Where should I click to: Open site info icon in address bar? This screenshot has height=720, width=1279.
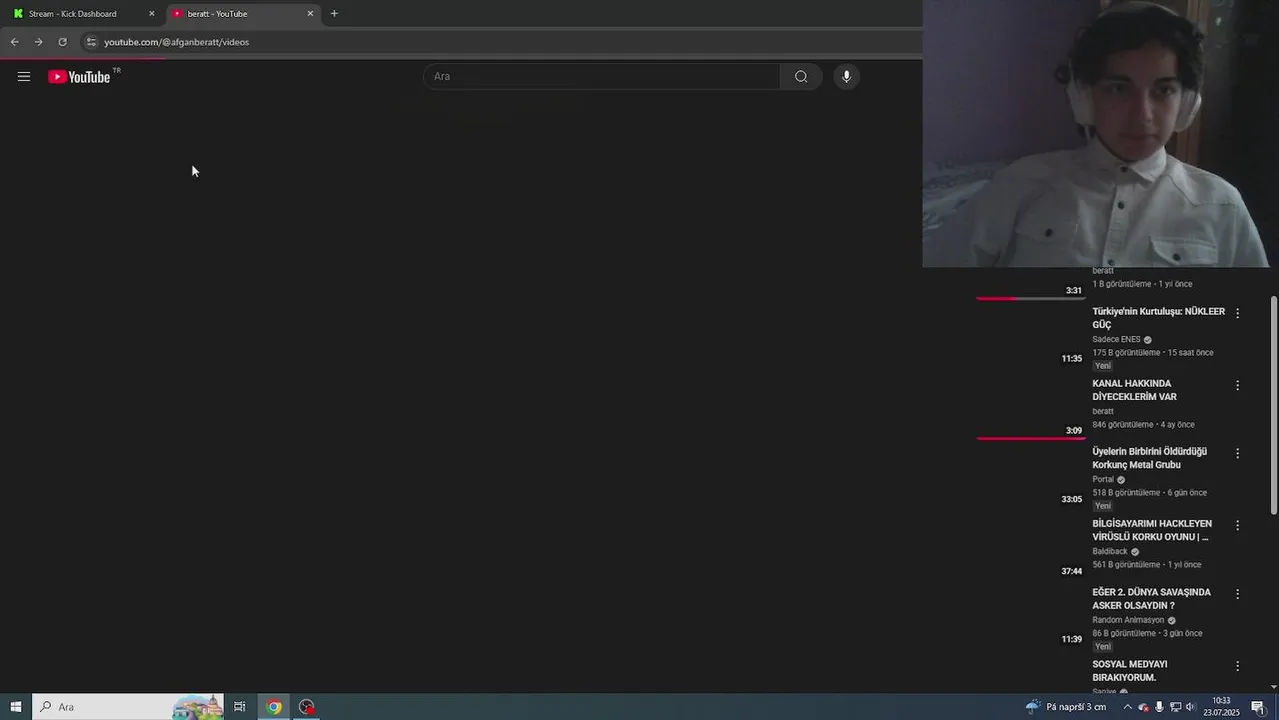coord(91,42)
